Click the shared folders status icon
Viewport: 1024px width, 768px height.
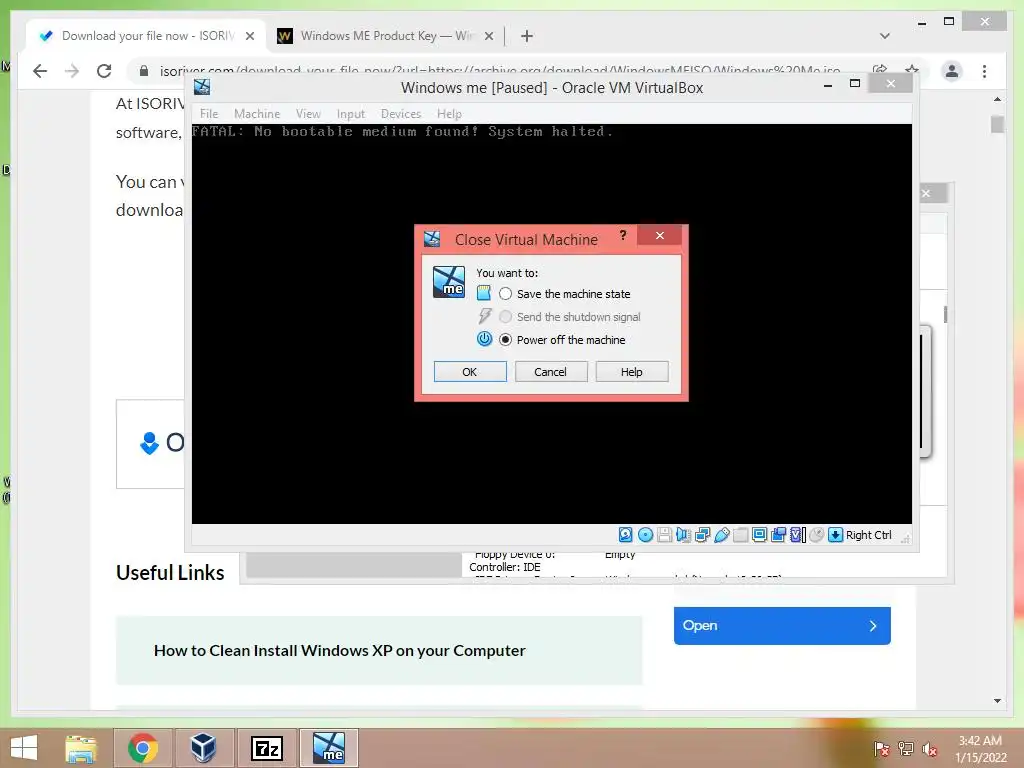click(741, 535)
